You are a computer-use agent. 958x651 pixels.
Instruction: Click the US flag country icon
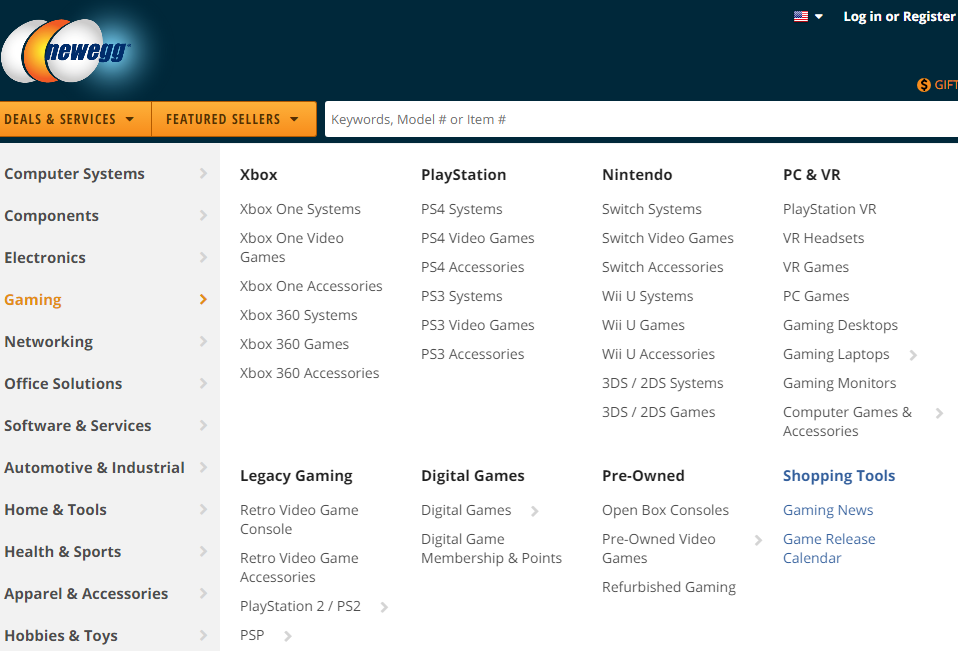[800, 16]
